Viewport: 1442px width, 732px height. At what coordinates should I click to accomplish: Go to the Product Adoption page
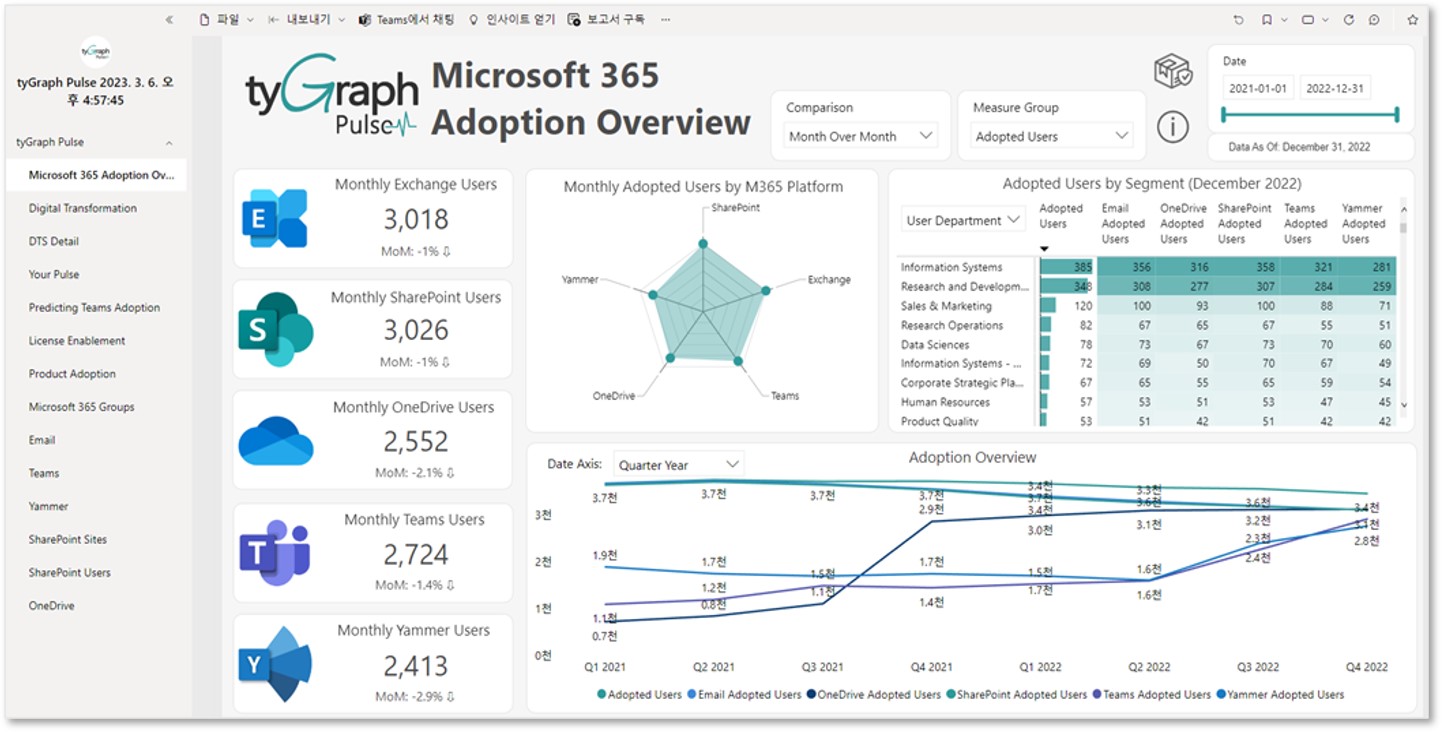click(x=72, y=374)
